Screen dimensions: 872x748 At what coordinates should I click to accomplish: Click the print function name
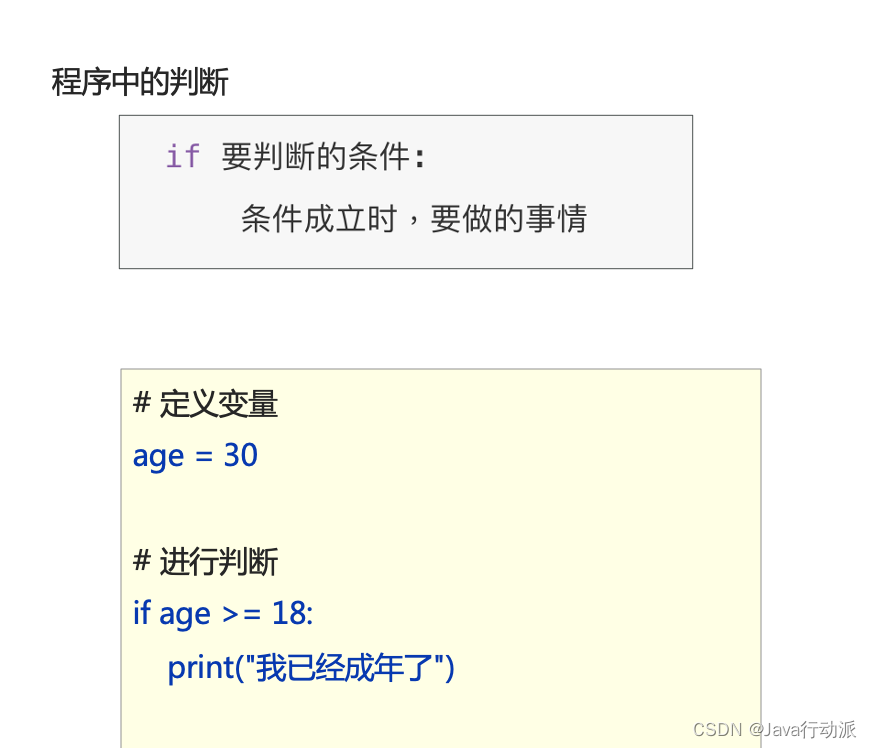click(200, 667)
